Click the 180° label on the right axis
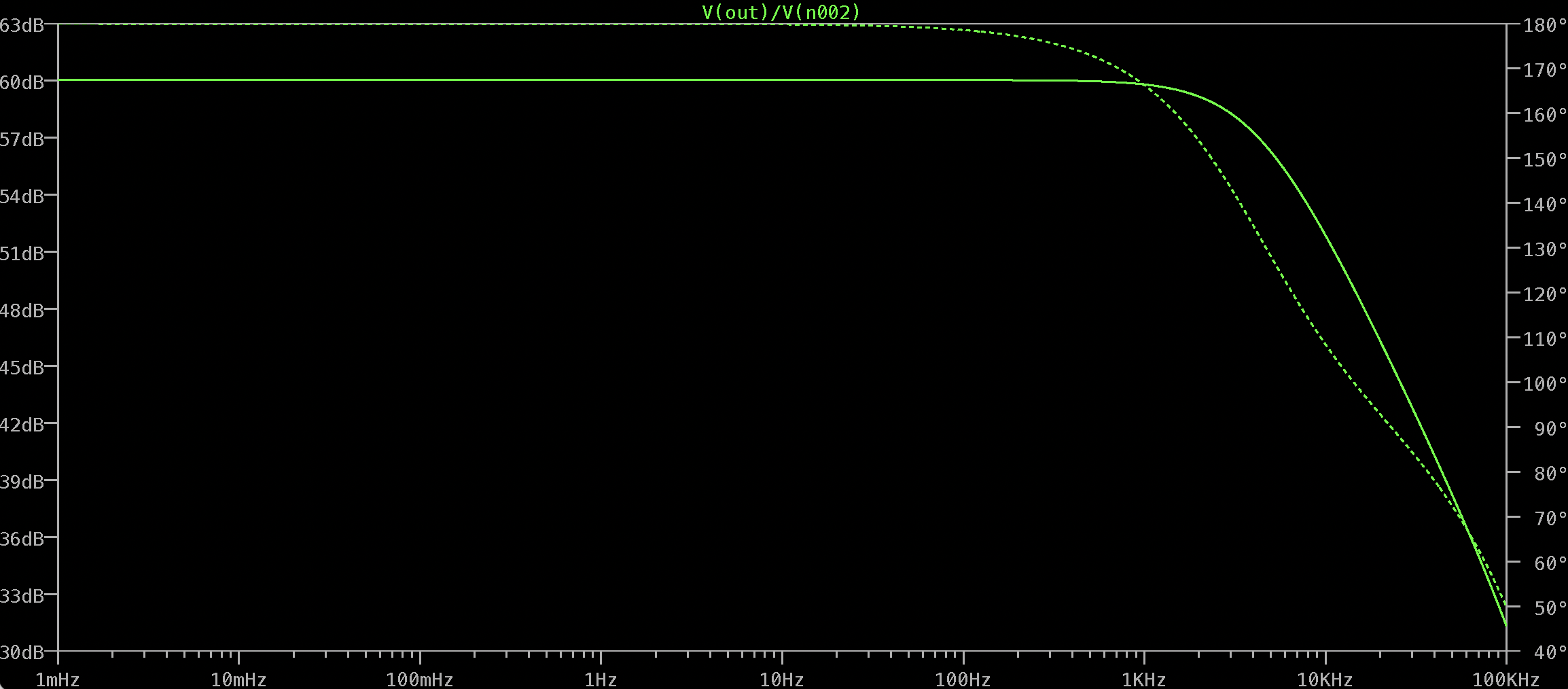 1545,26
